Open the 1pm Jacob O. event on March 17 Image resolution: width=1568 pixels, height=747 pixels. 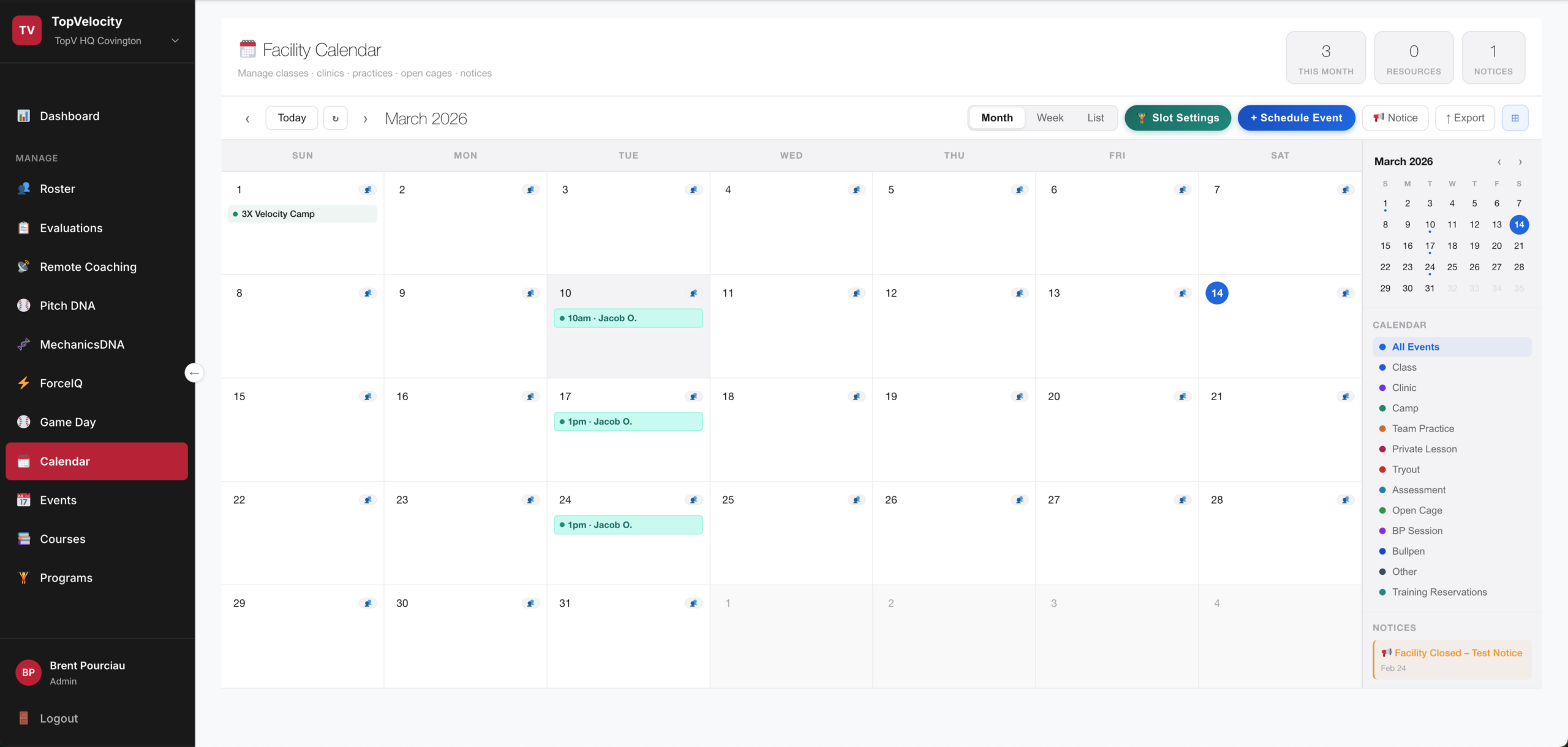[628, 421]
